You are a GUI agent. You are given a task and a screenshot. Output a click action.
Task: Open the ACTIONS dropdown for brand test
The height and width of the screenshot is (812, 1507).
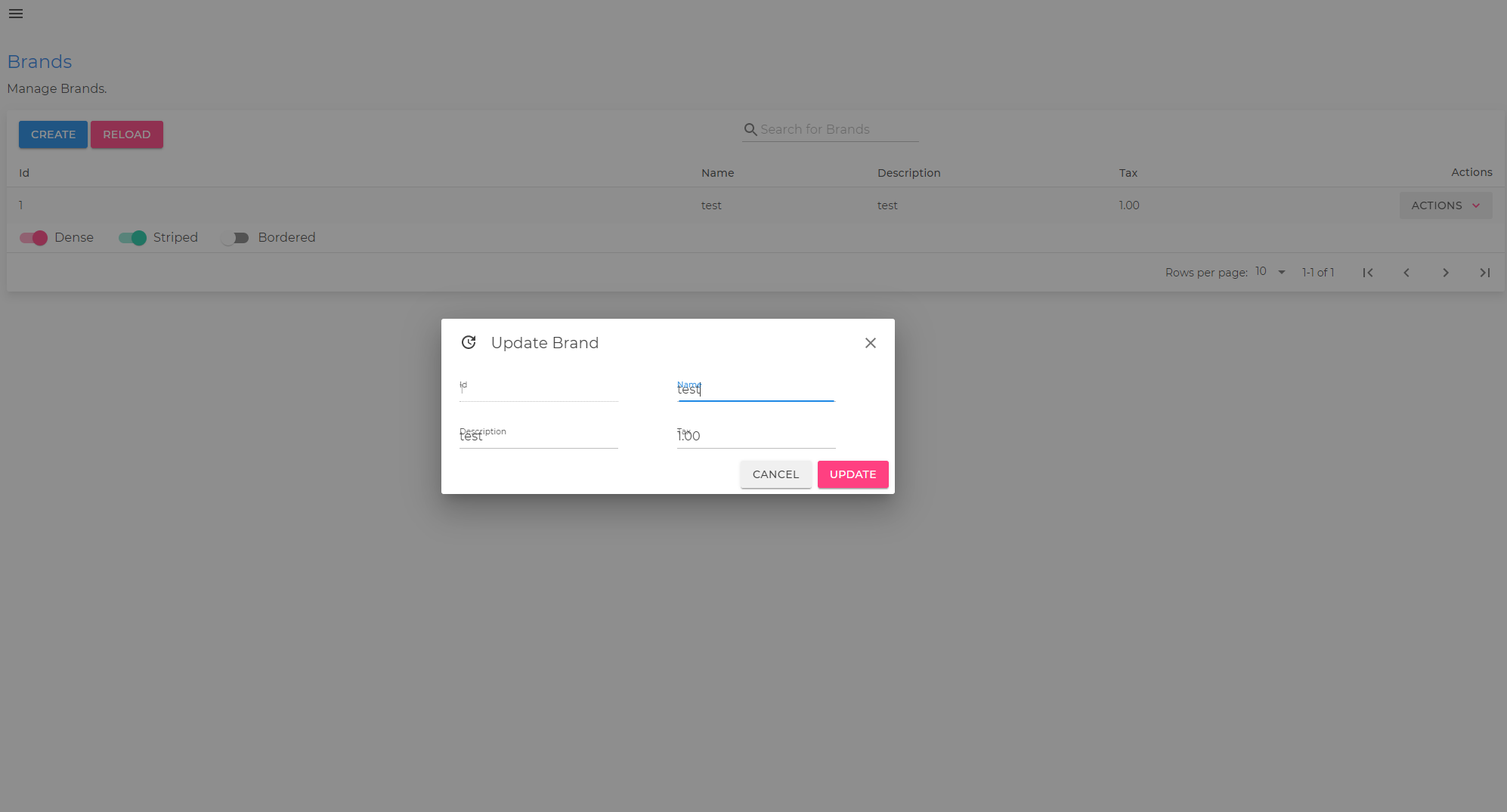click(1444, 205)
